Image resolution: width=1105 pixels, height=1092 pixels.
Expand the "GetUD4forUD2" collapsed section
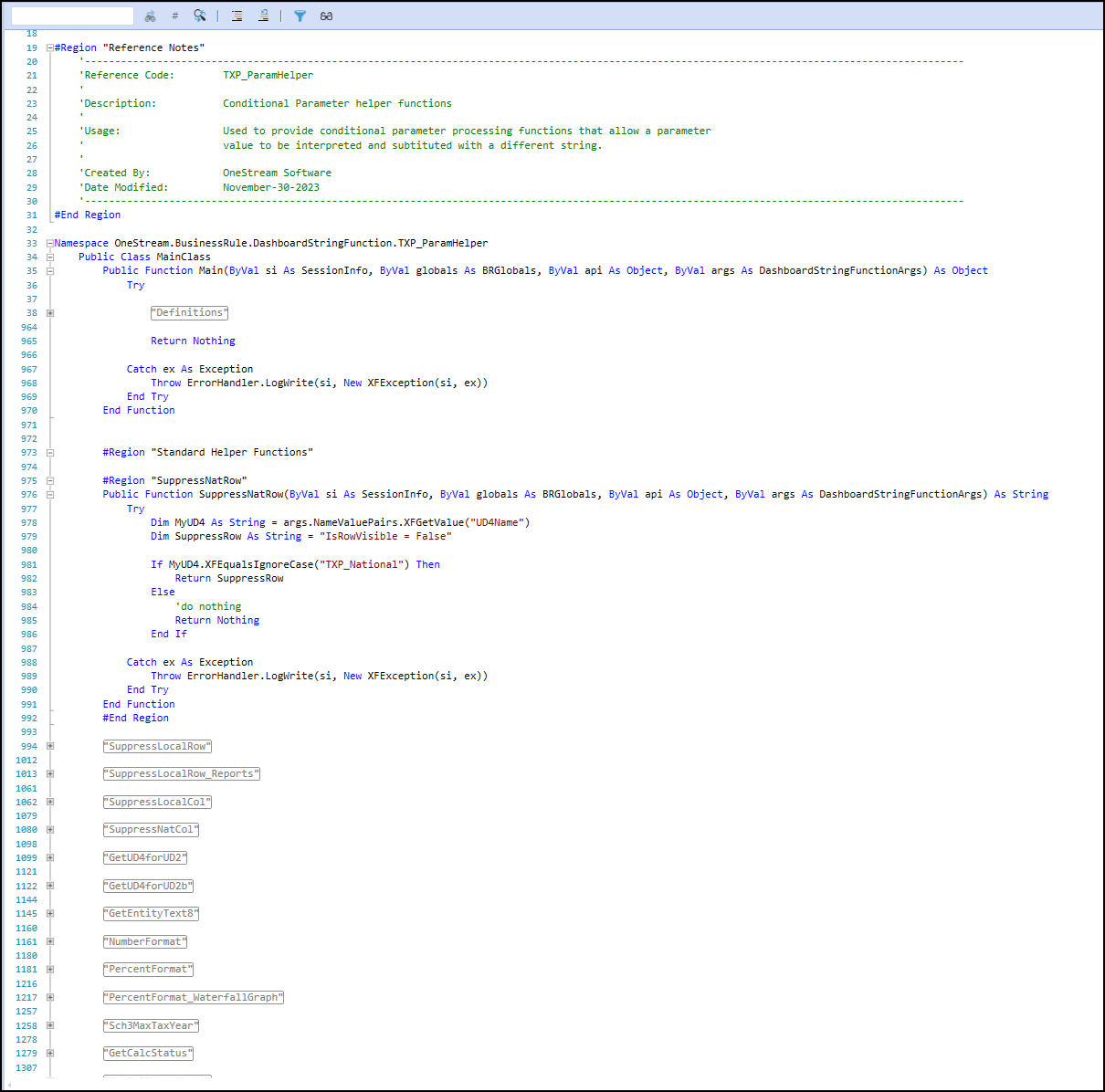click(x=49, y=857)
